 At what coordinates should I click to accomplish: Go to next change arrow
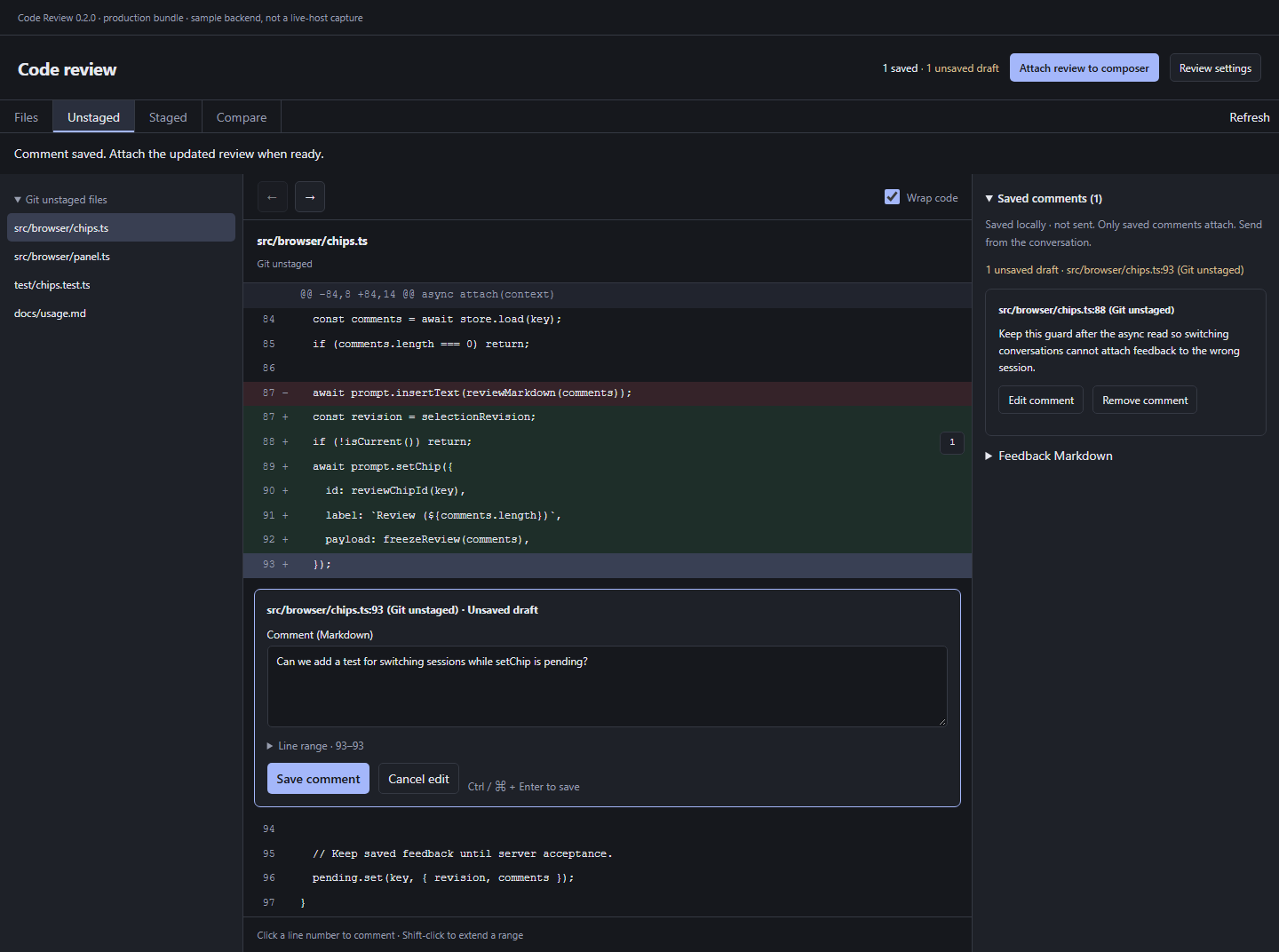[310, 197]
